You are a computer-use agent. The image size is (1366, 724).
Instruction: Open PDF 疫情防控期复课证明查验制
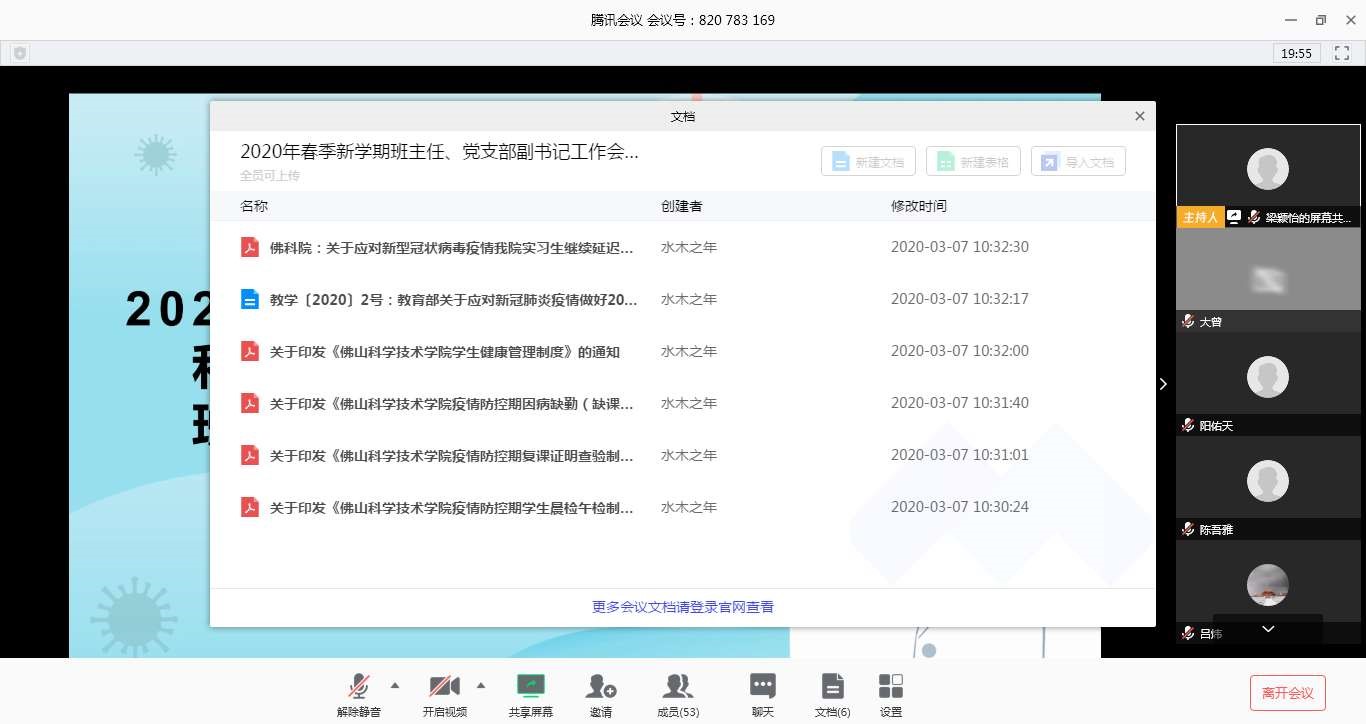click(x=452, y=455)
